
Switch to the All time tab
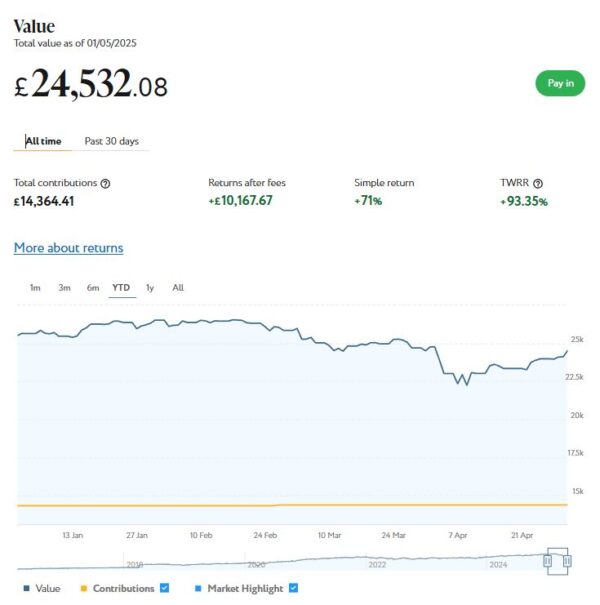coord(43,141)
